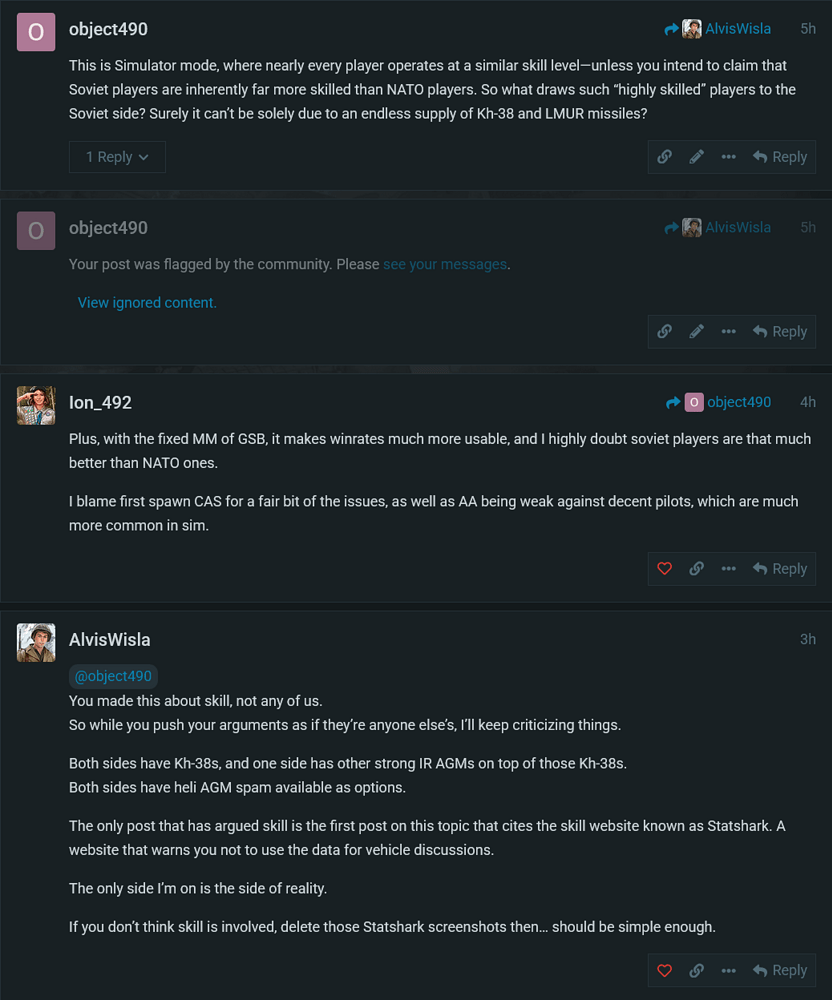832x1000 pixels.
Task: Copy a link to AlvisWisla's reply
Action: pyautogui.click(x=696, y=970)
